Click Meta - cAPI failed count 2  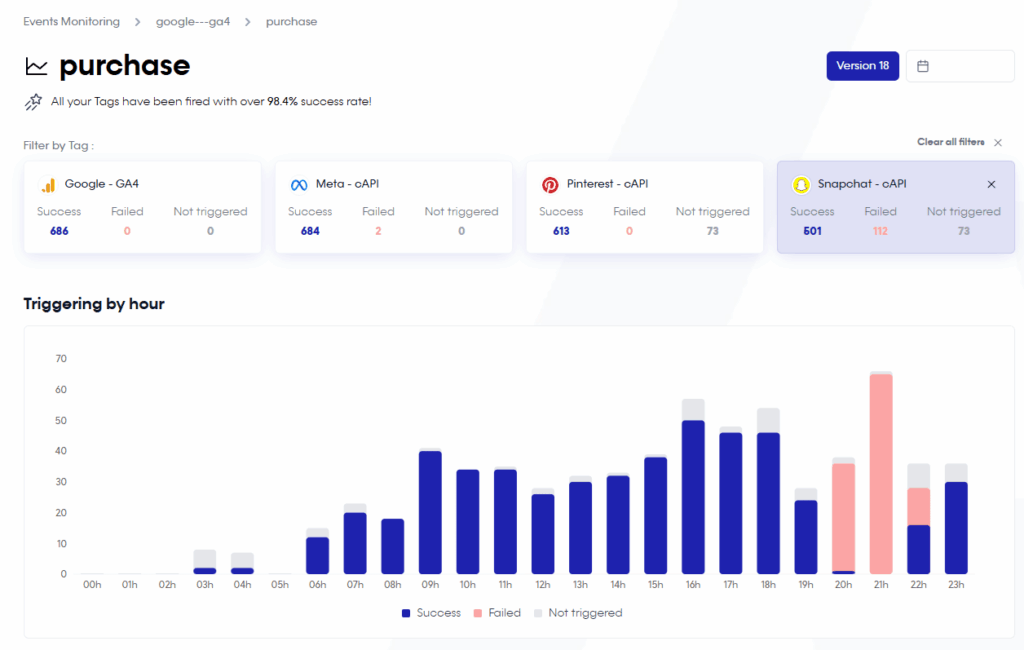coord(378,231)
